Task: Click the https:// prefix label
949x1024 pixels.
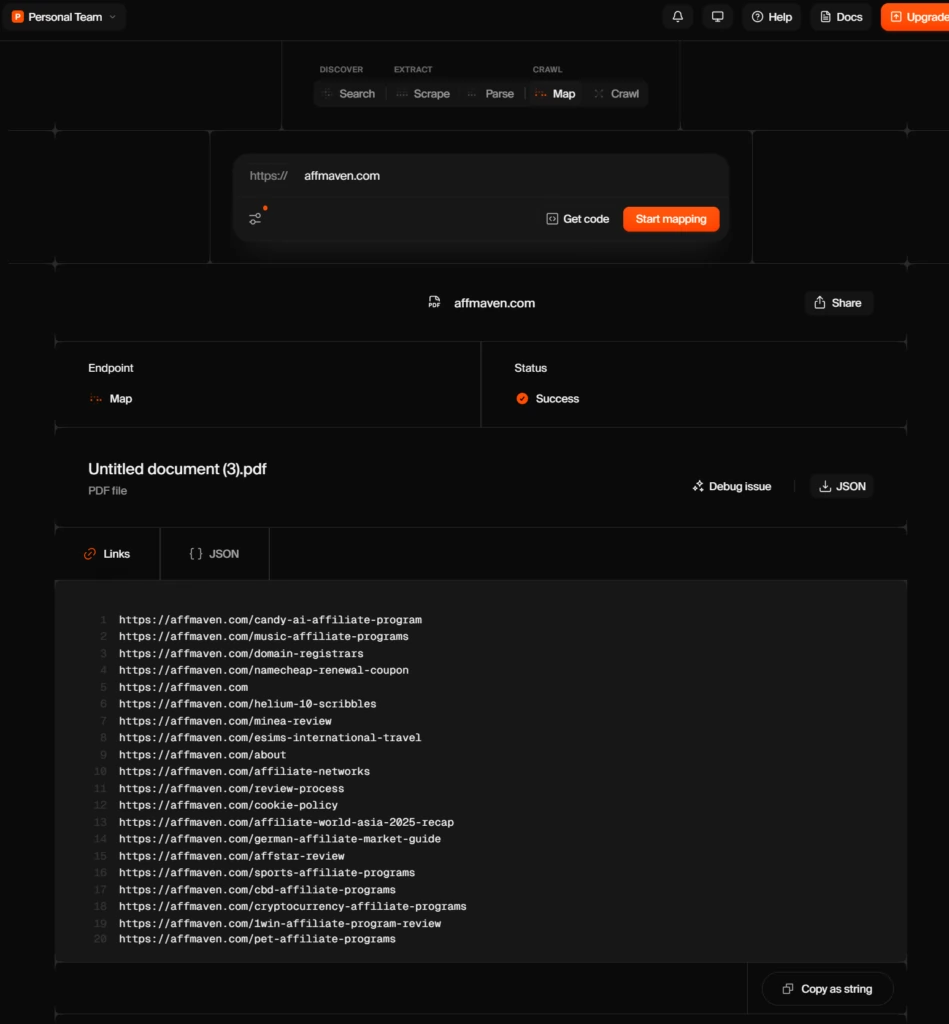Action: coord(268,176)
